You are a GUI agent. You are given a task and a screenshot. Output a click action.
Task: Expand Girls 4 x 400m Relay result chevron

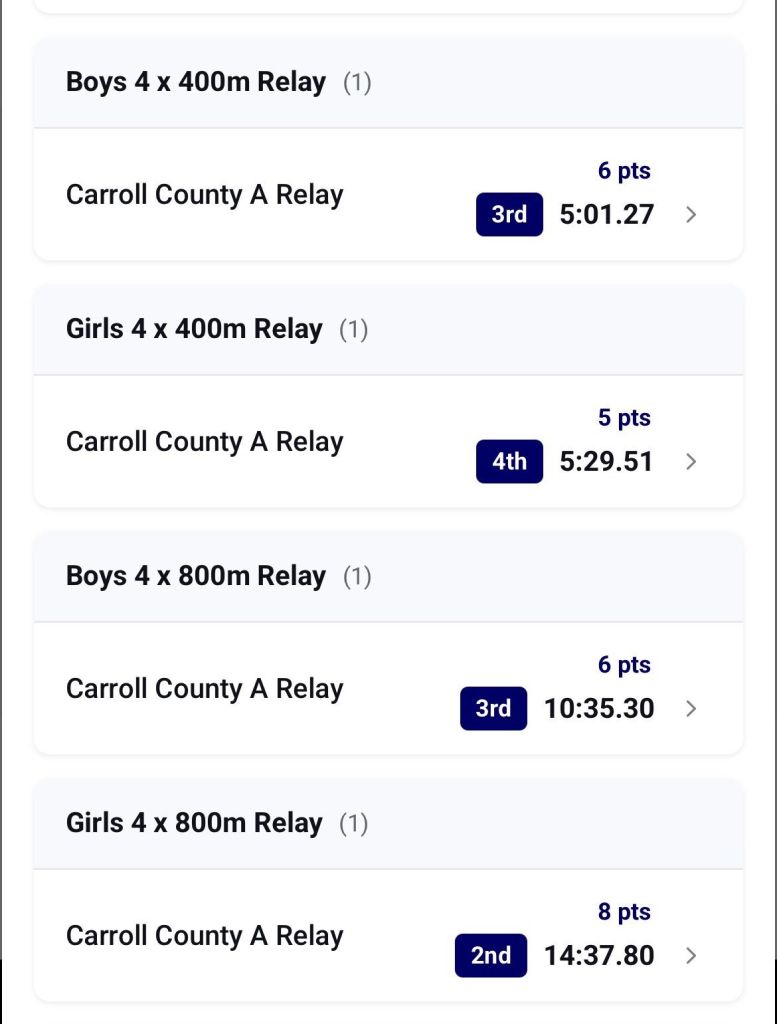coord(691,461)
